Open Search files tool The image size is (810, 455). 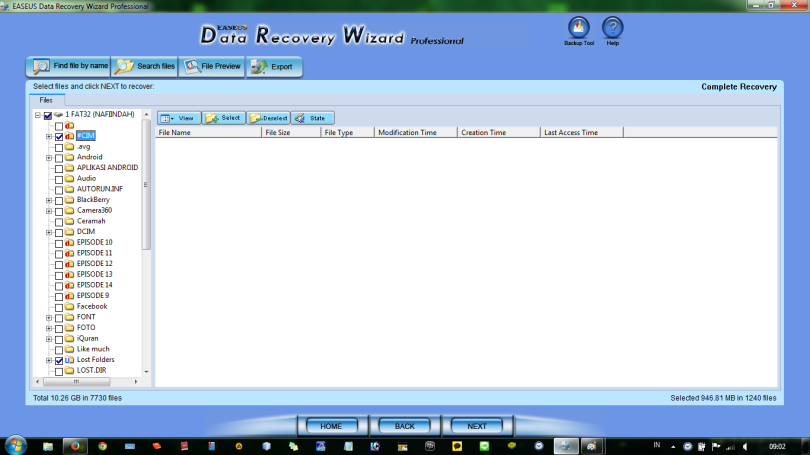tap(145, 67)
